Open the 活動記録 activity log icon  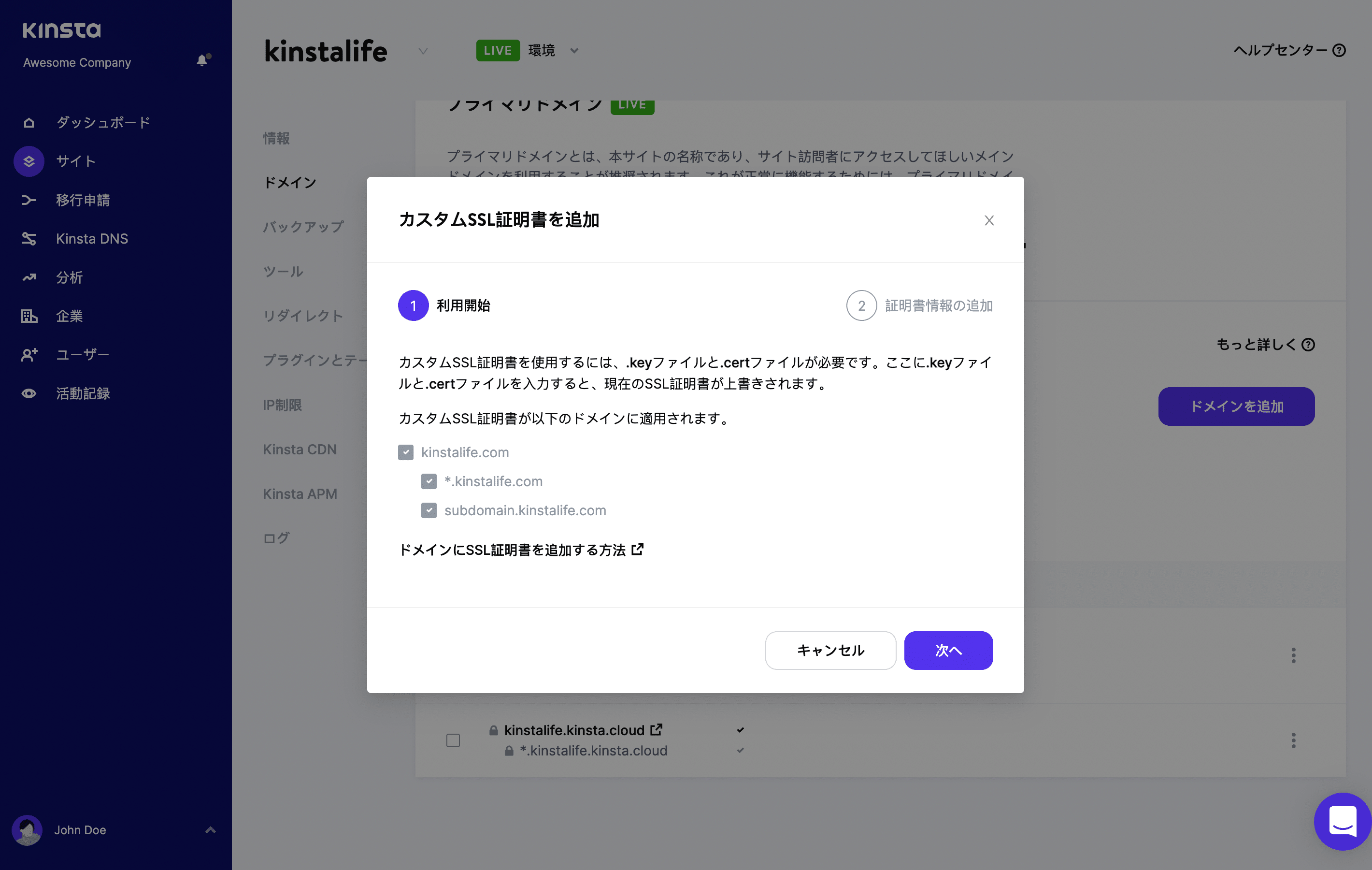pos(29,393)
